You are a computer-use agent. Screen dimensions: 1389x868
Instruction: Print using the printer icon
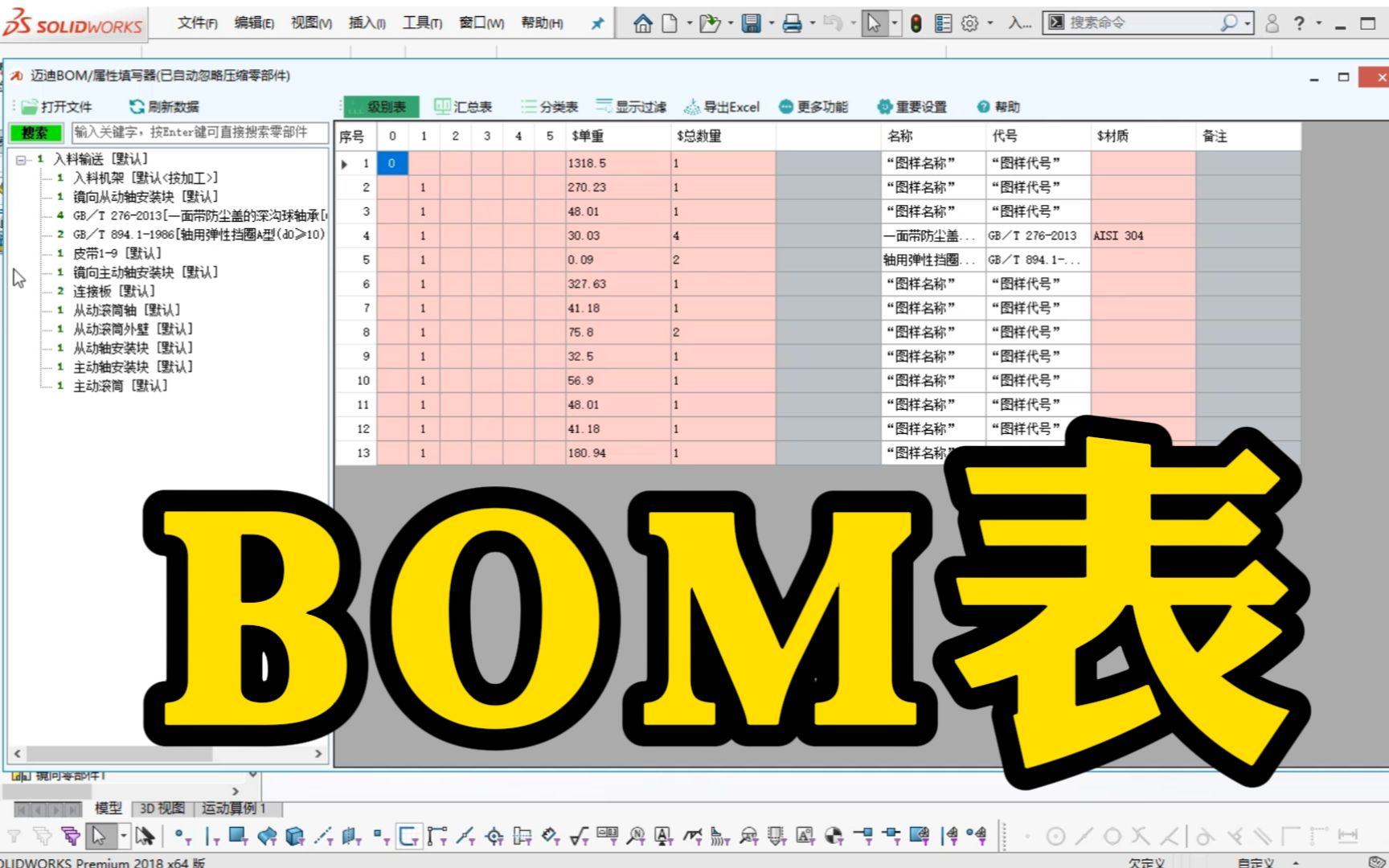pos(792,23)
